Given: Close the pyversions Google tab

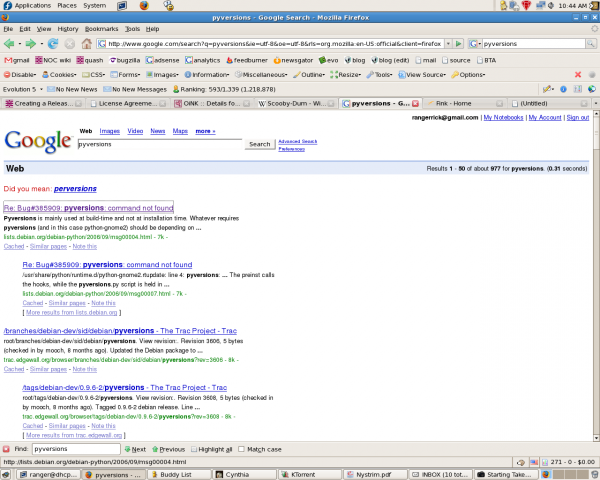Looking at the screenshot, I should pyautogui.click(x=415, y=104).
